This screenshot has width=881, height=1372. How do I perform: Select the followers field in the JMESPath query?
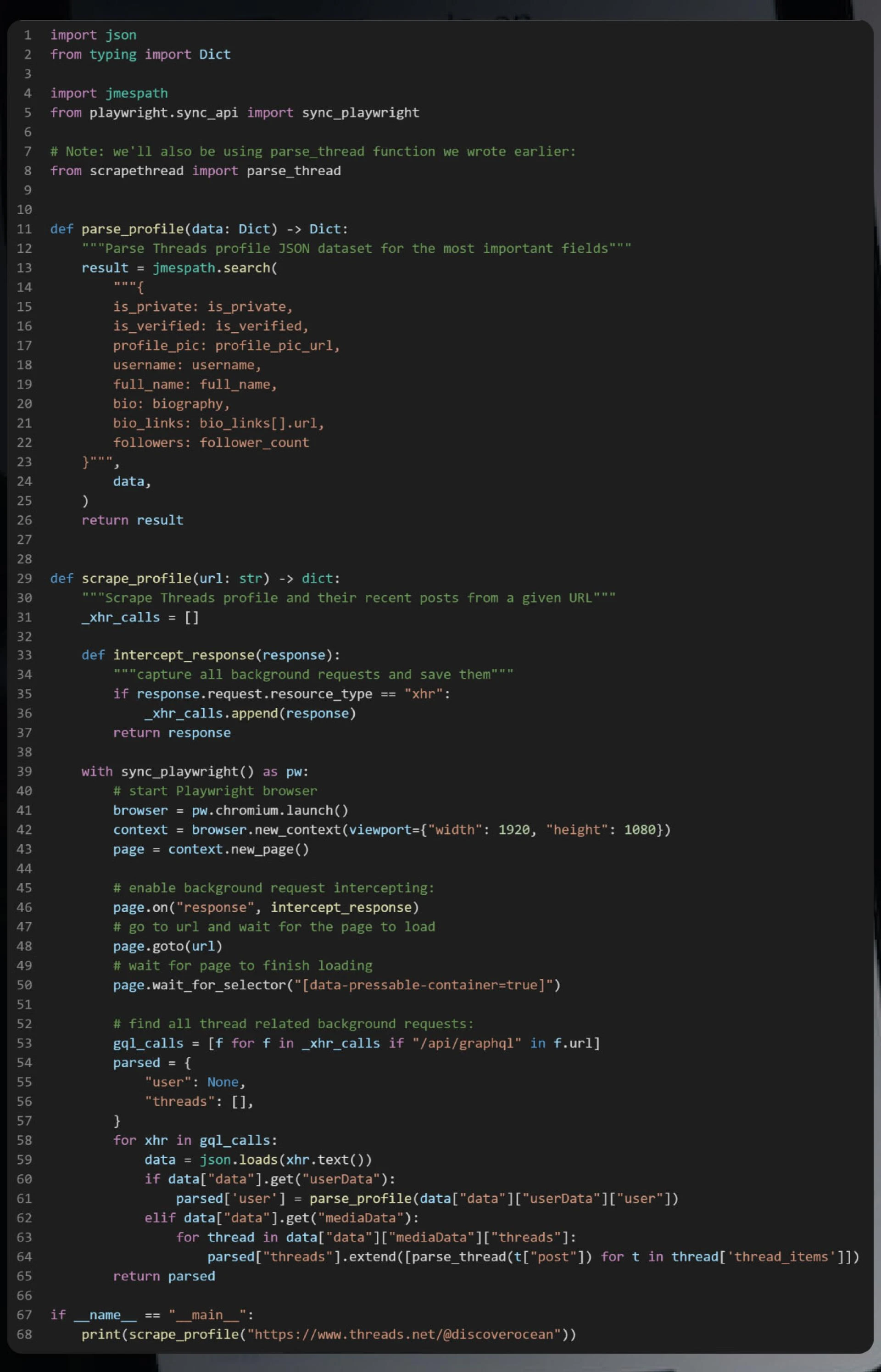point(211,442)
